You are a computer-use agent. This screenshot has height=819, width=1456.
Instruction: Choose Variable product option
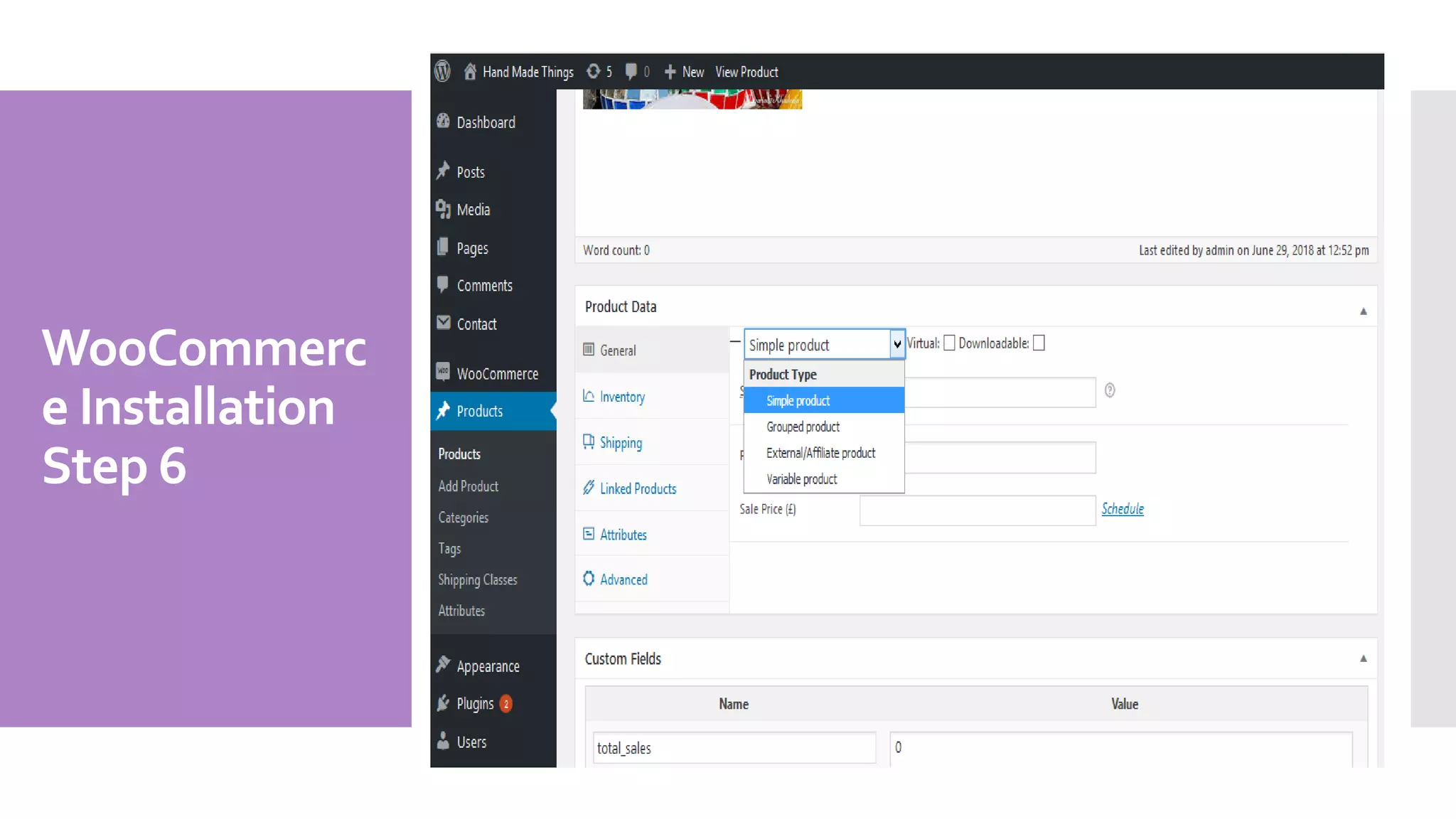click(x=801, y=479)
